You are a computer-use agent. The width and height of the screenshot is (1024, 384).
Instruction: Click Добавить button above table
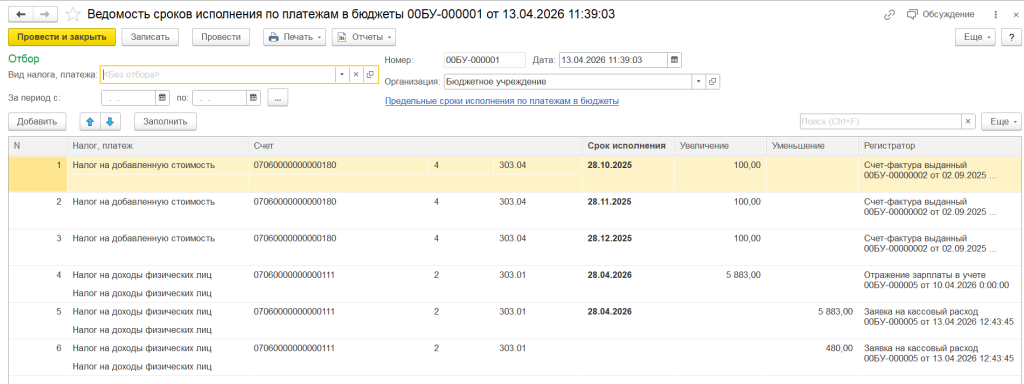[x=37, y=121]
